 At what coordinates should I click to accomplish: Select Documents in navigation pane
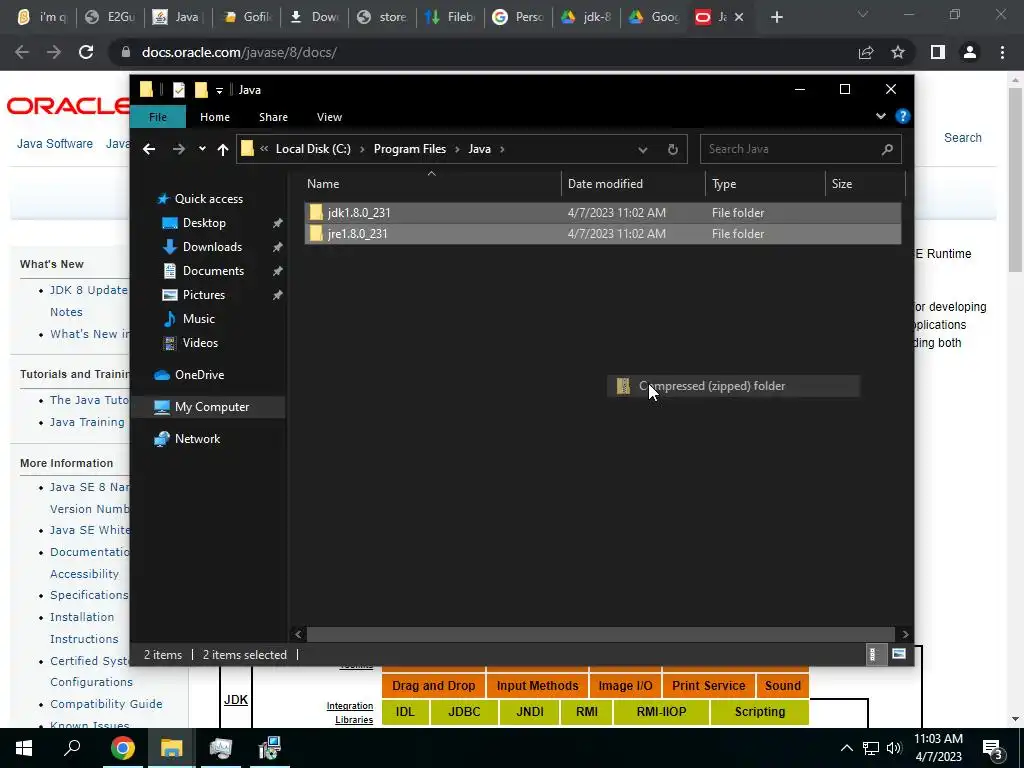213,271
